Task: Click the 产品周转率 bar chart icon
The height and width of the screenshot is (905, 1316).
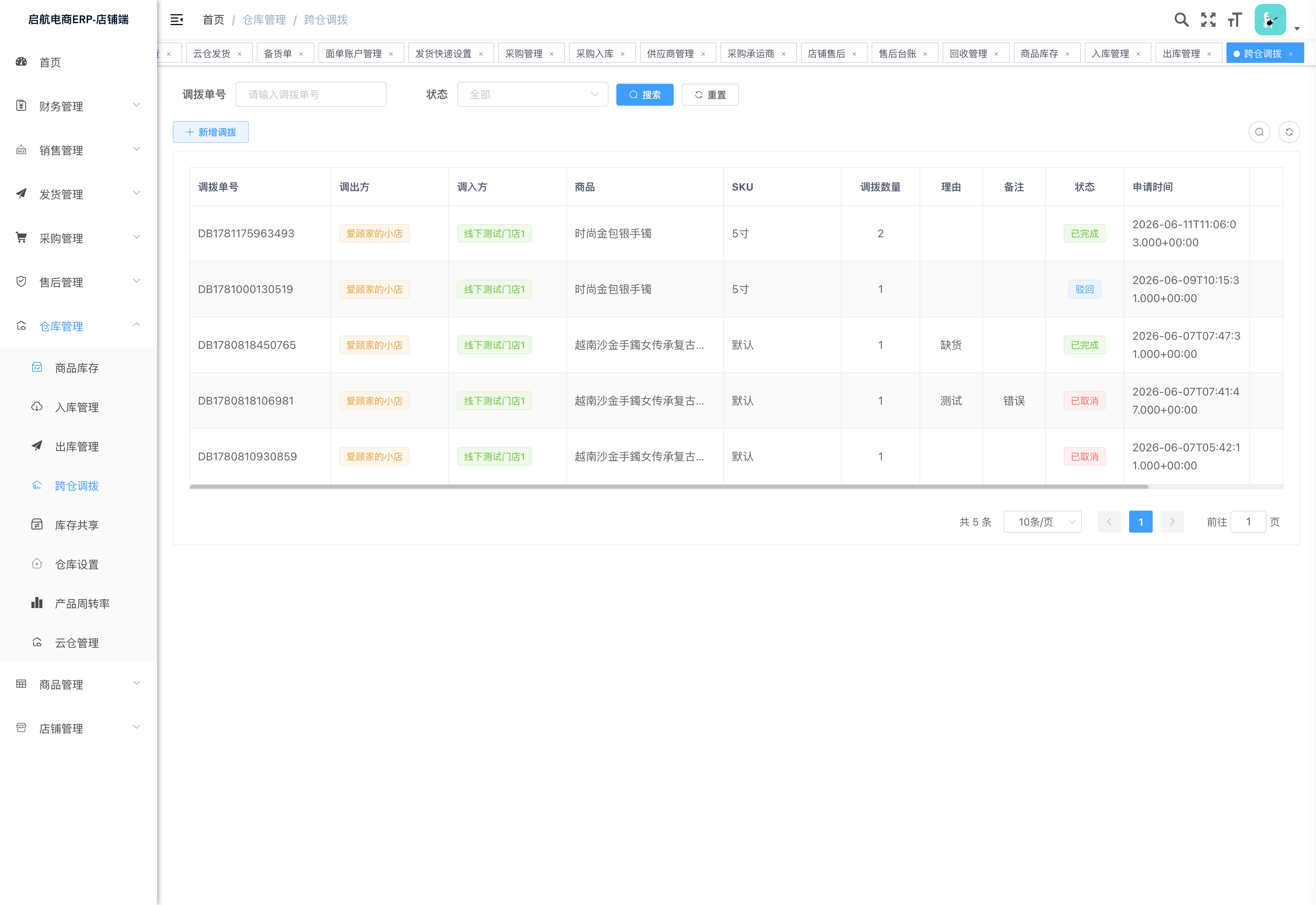Action: pyautogui.click(x=37, y=603)
